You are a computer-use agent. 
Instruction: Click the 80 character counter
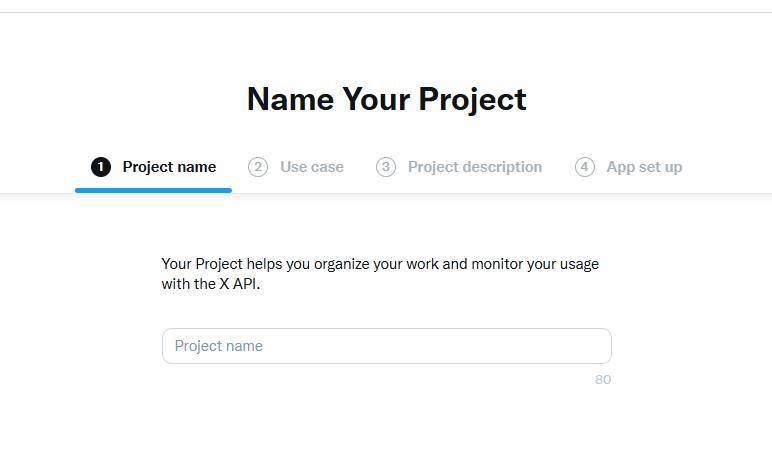pos(603,380)
